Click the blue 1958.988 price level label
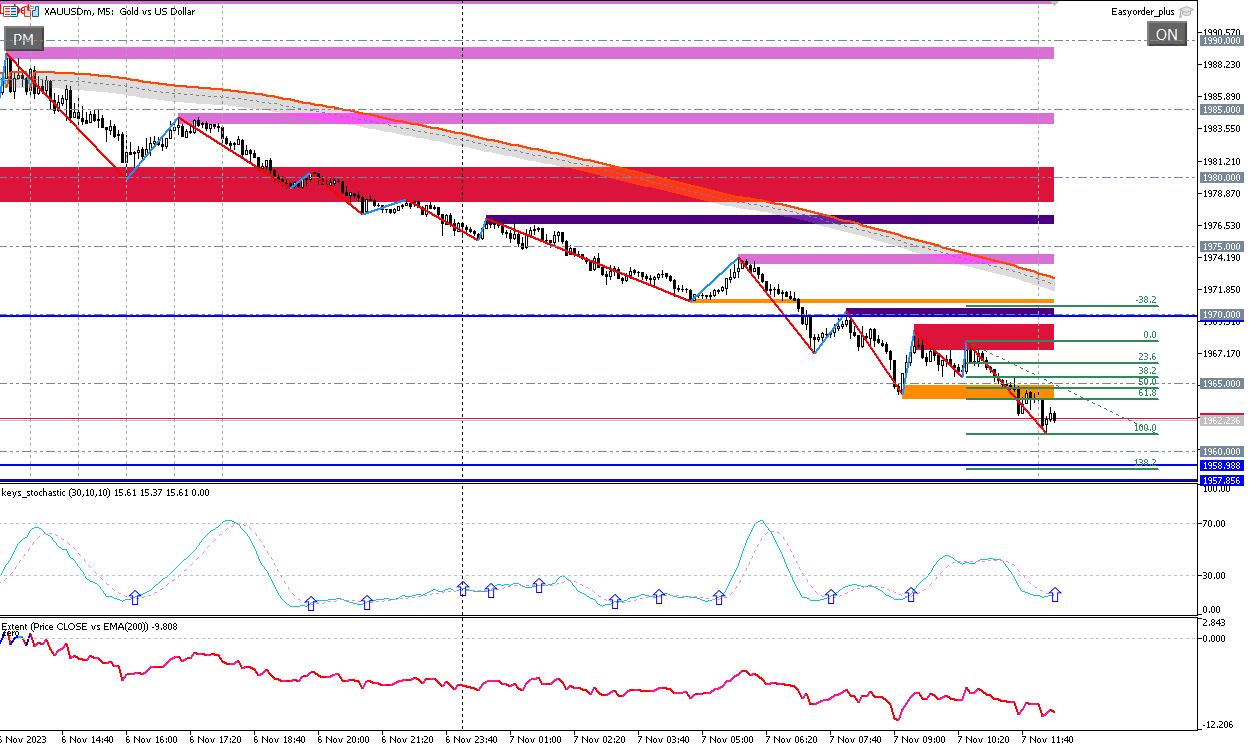 [1221, 466]
